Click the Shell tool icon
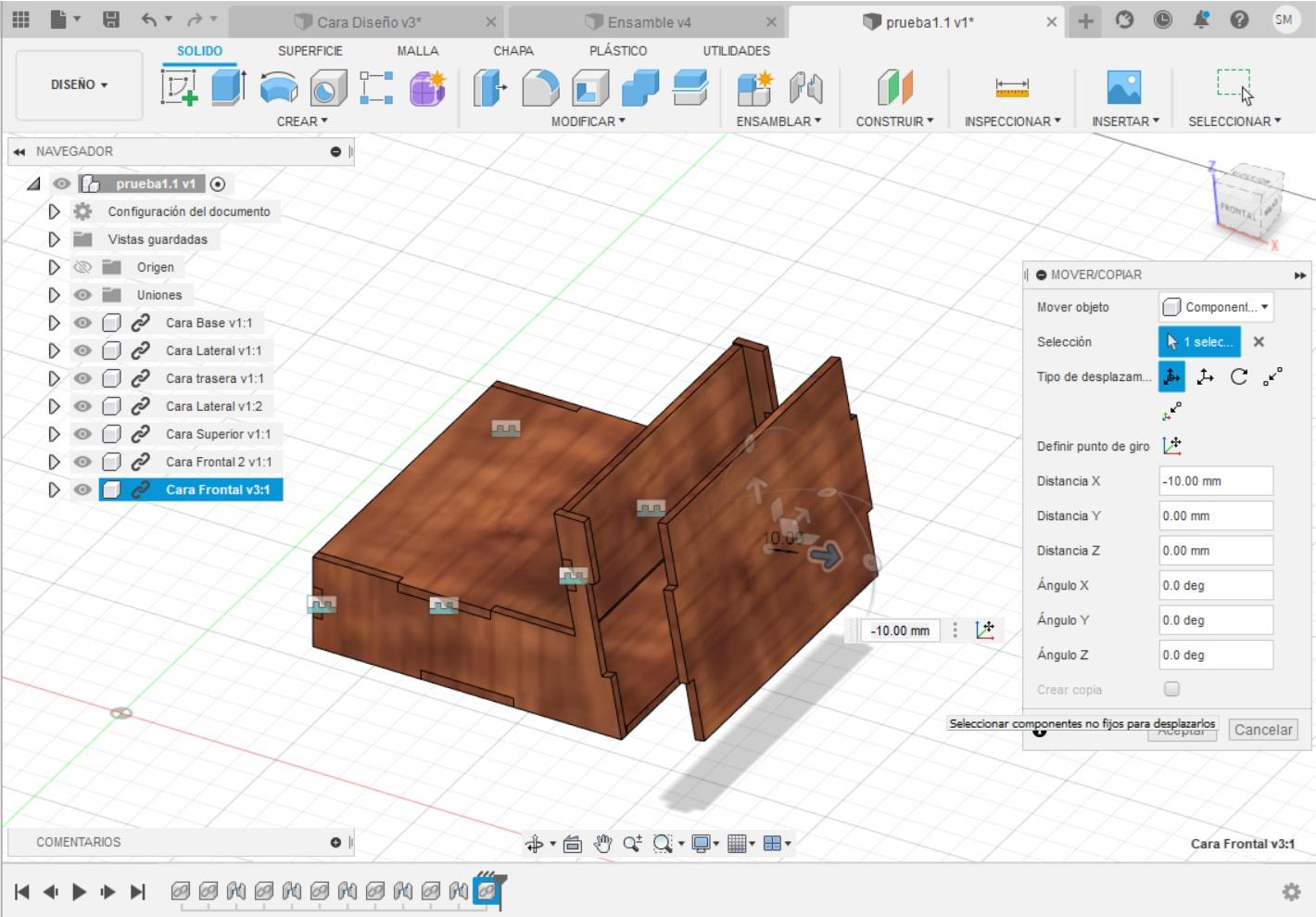1316x917 pixels. [x=590, y=88]
